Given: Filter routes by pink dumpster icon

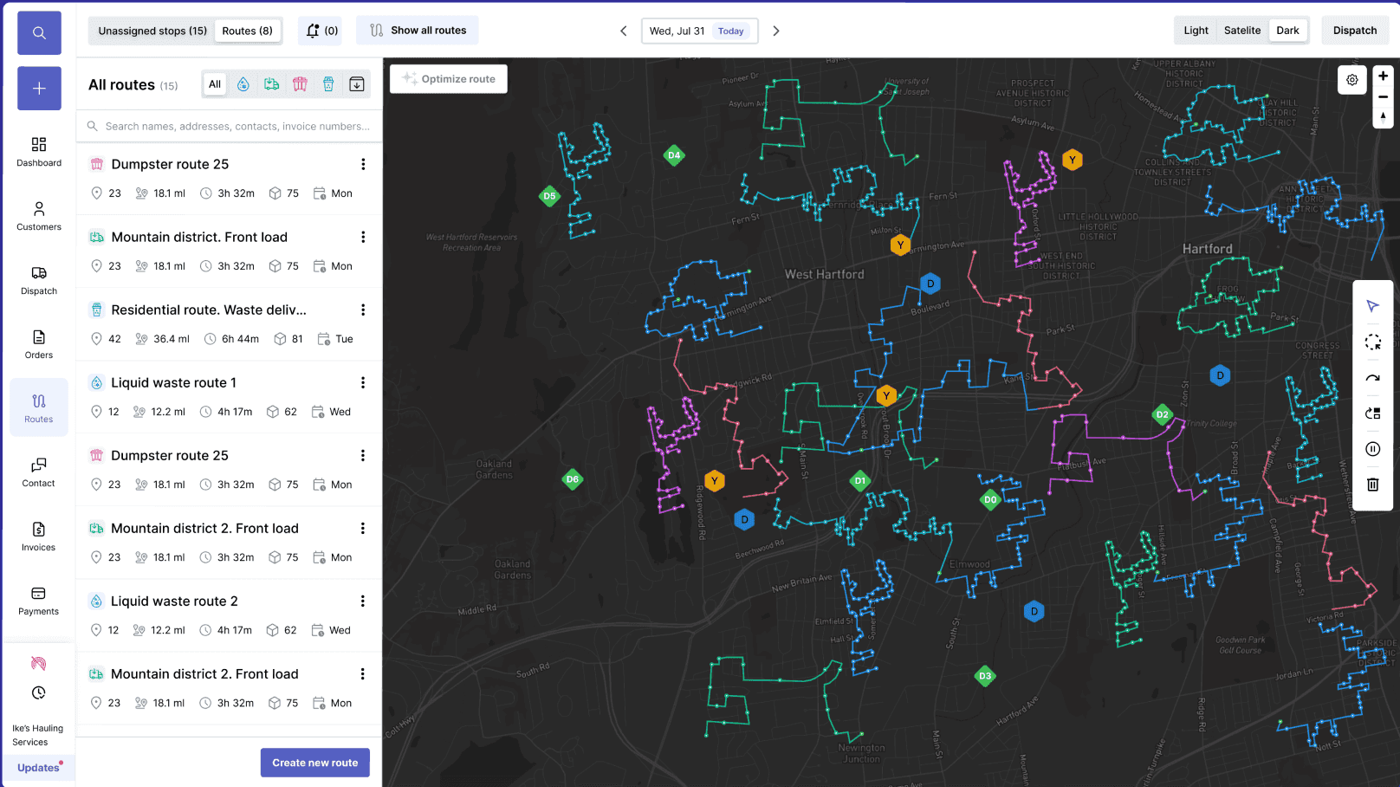Looking at the screenshot, I should pyautogui.click(x=300, y=85).
